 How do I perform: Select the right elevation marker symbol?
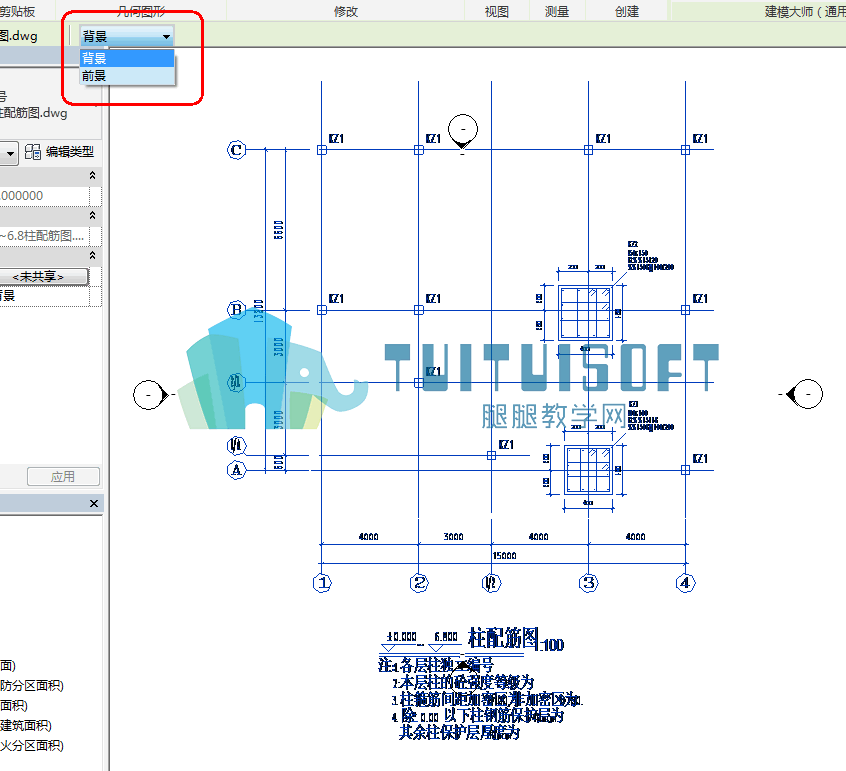click(x=805, y=394)
